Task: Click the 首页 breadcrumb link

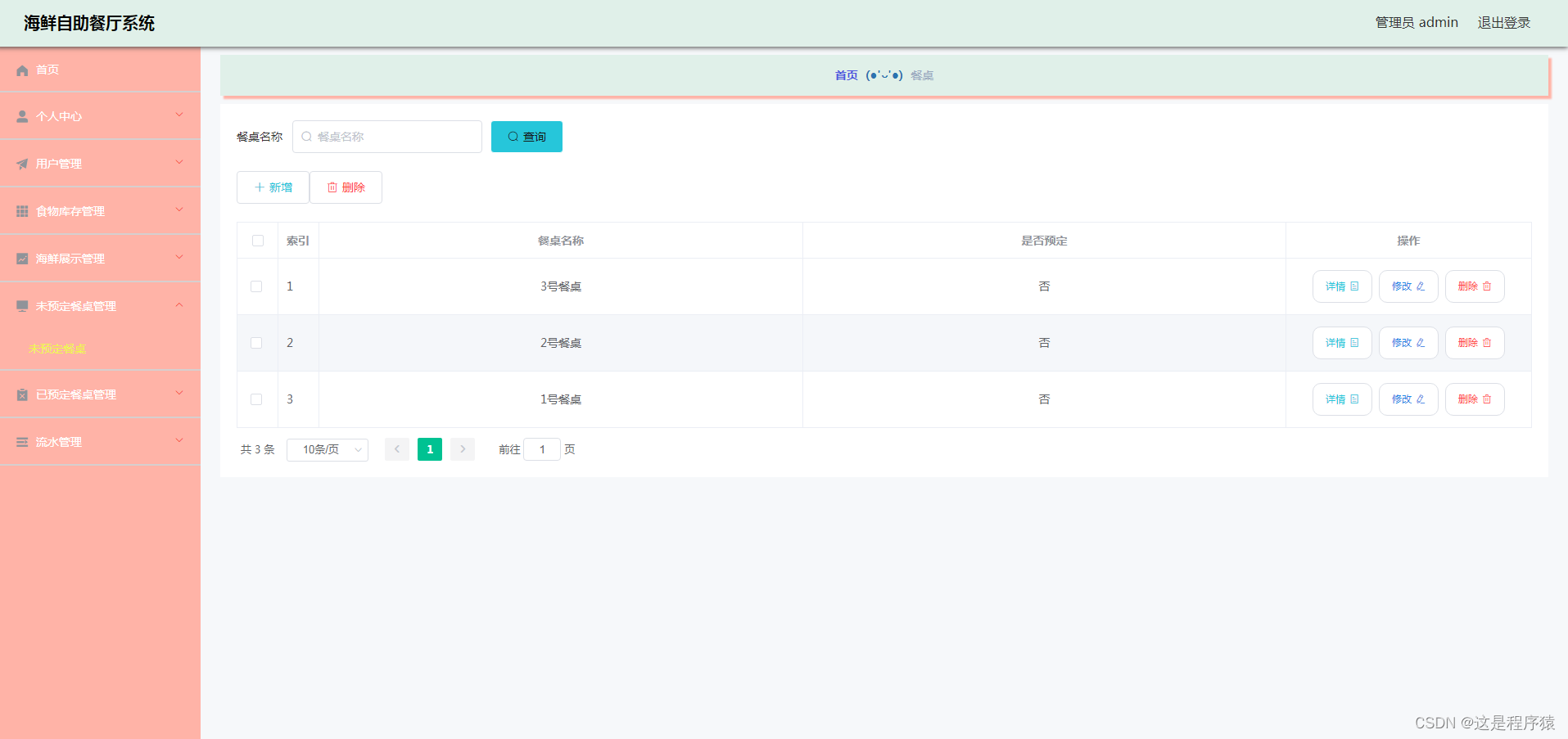Action: pos(847,75)
